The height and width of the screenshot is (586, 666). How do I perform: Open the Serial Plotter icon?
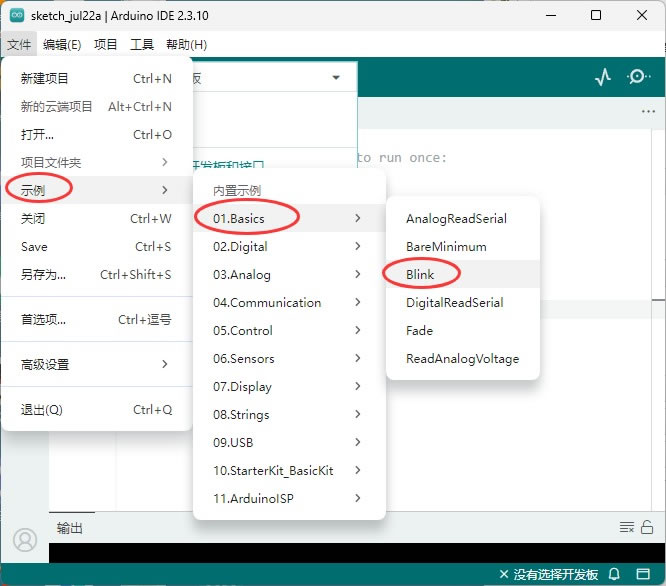click(603, 77)
